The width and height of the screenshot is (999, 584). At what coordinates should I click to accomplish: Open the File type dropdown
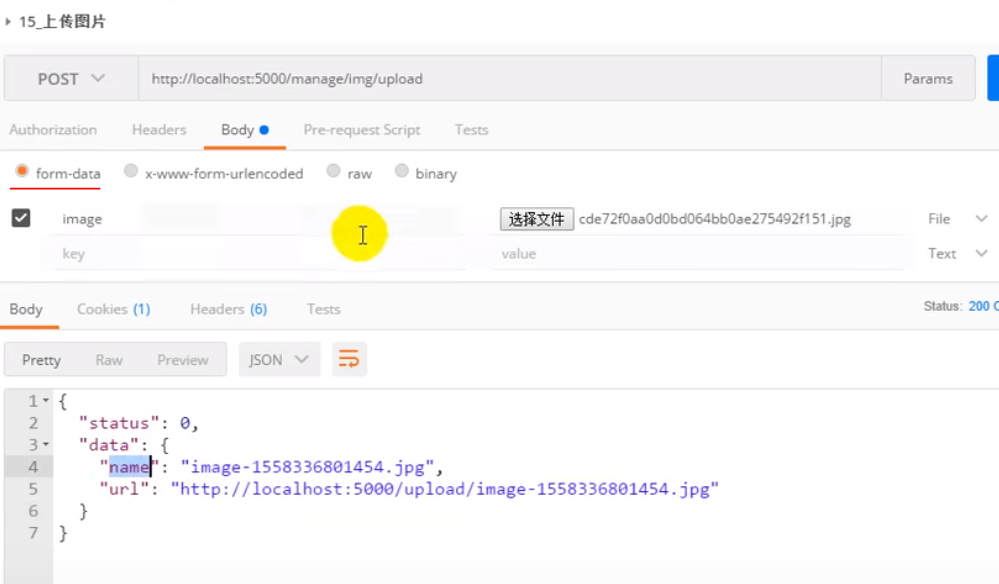(x=957, y=219)
